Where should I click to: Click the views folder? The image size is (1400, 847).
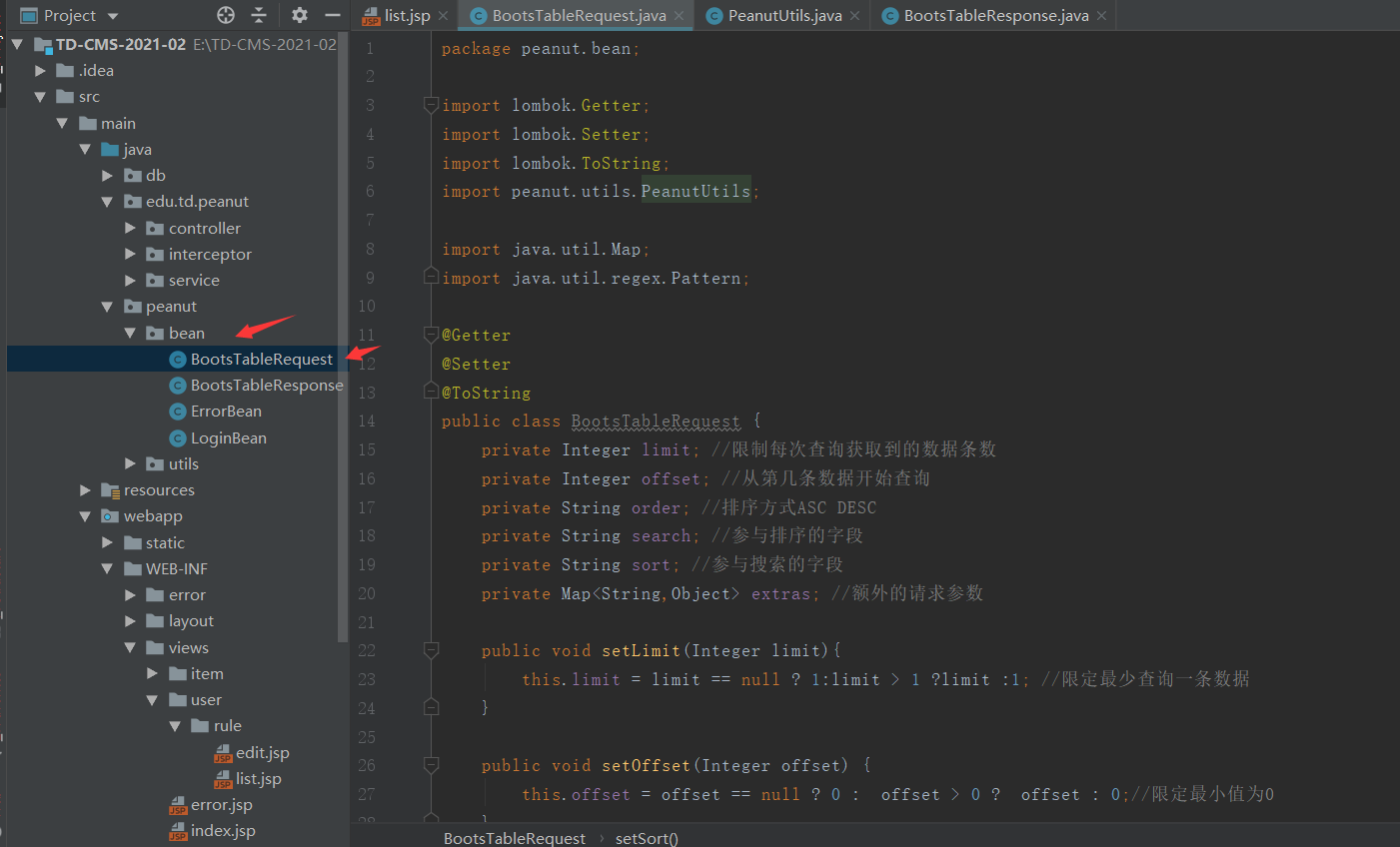[177, 647]
